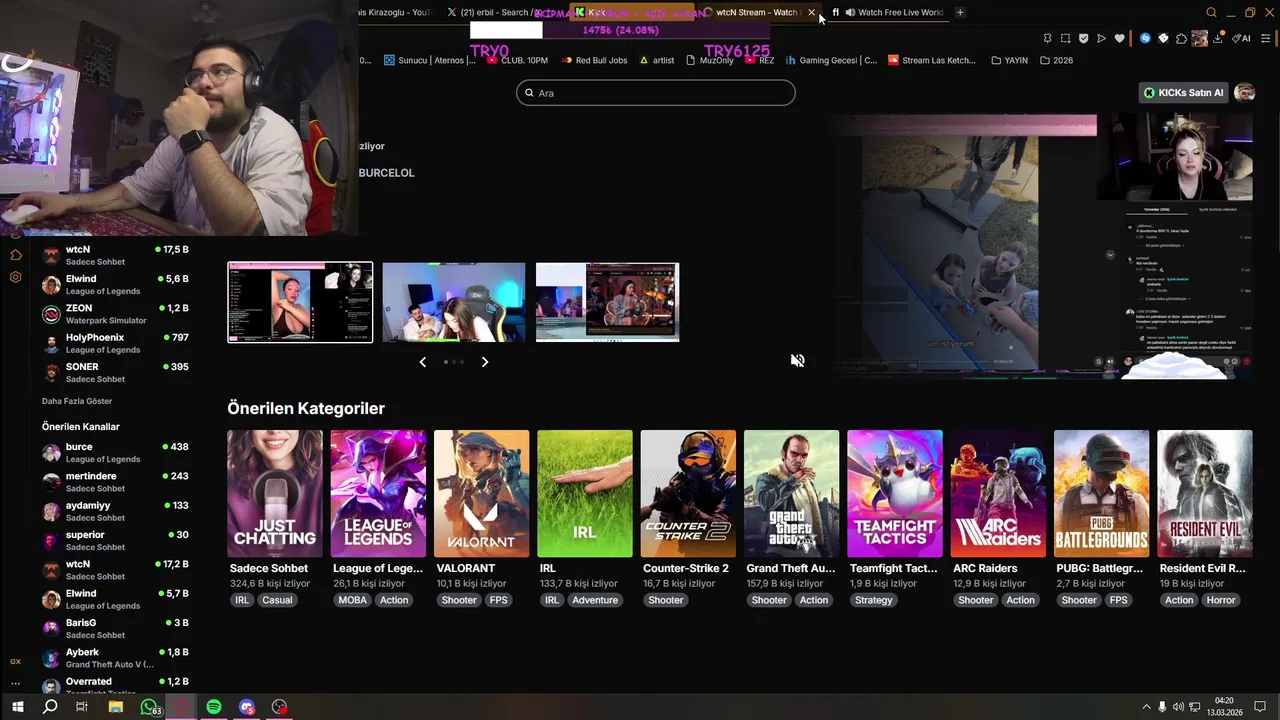Open the artlist bookmark
The width and height of the screenshot is (1280, 720).
pos(657,60)
